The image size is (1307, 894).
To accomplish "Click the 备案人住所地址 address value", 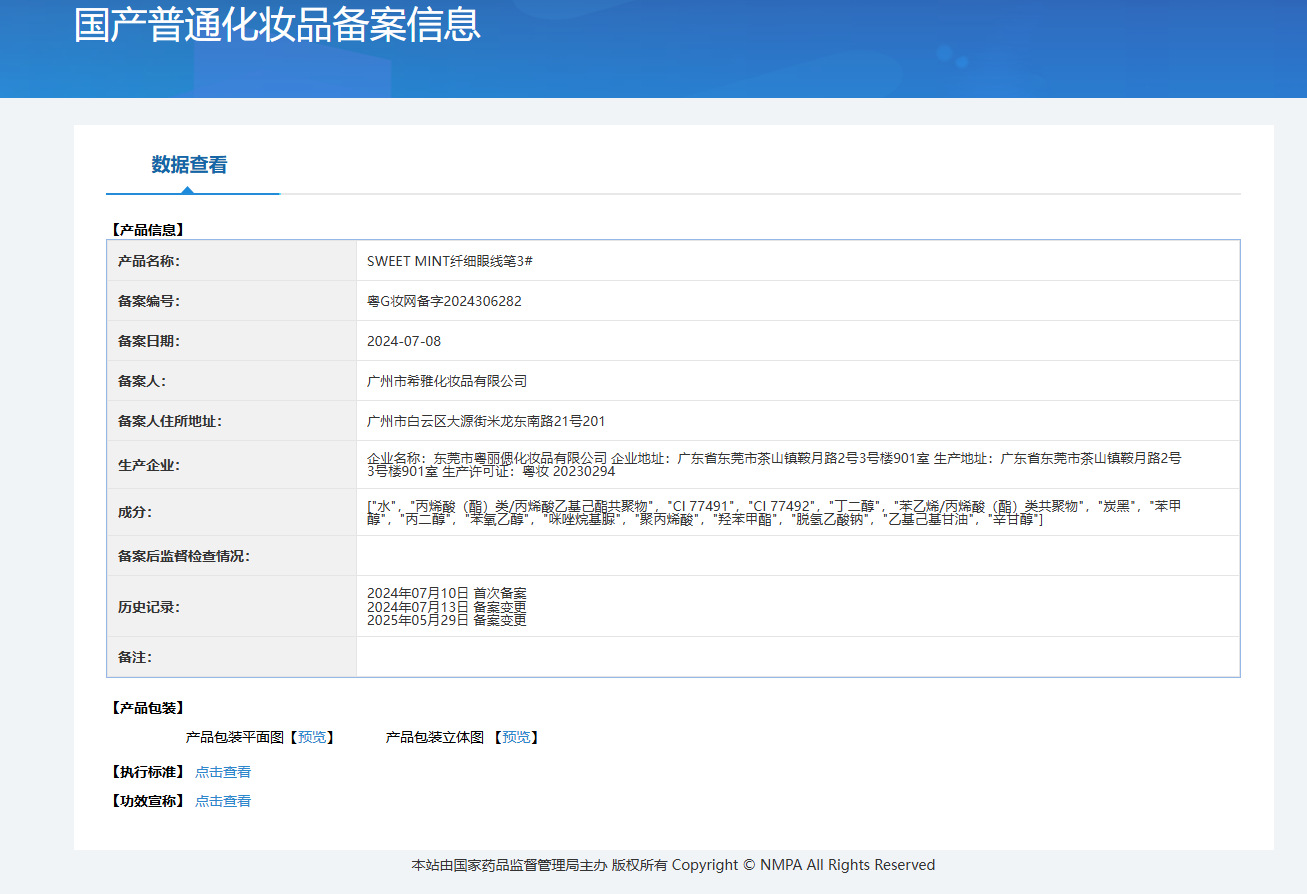I will click(486, 421).
